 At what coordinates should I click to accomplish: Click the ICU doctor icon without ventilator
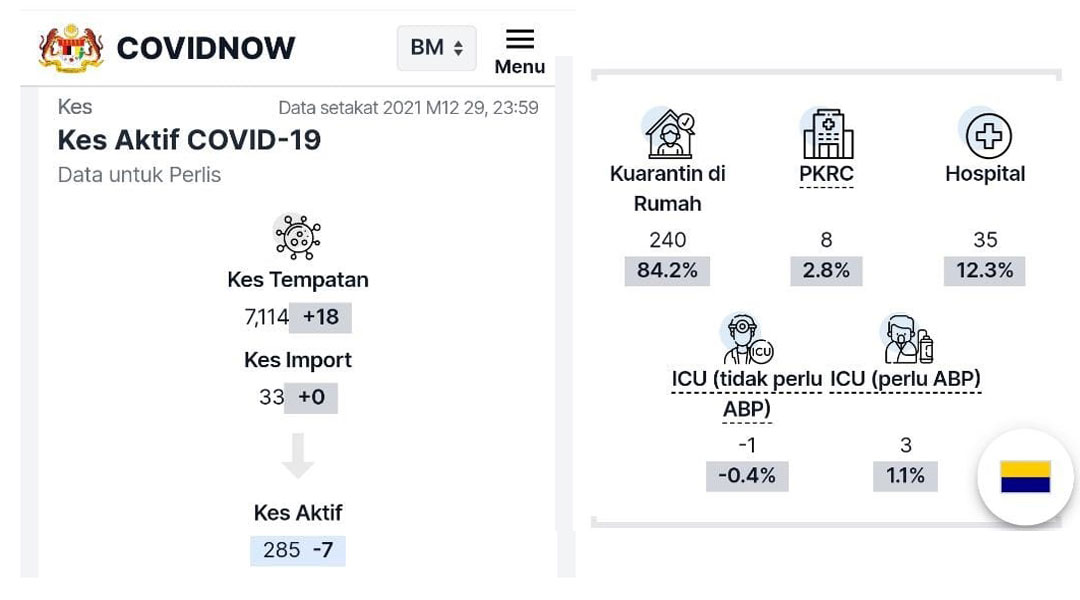(x=747, y=339)
